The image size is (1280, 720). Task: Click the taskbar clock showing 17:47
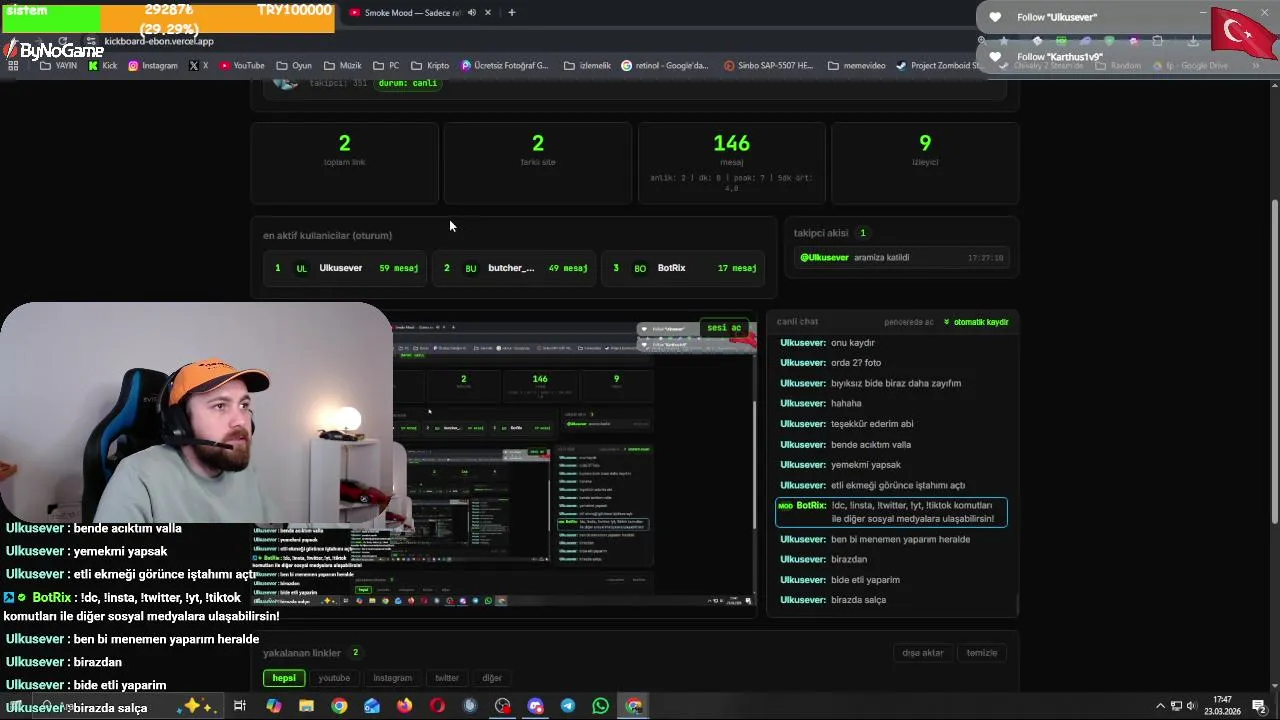pyautogui.click(x=1222, y=706)
